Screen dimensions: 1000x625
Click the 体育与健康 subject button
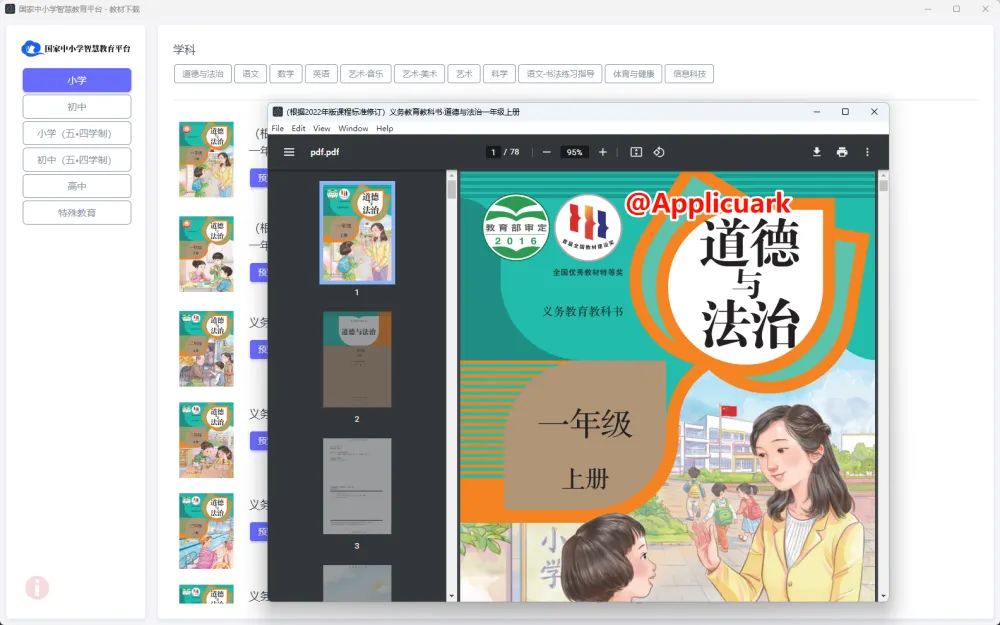pyautogui.click(x=634, y=73)
